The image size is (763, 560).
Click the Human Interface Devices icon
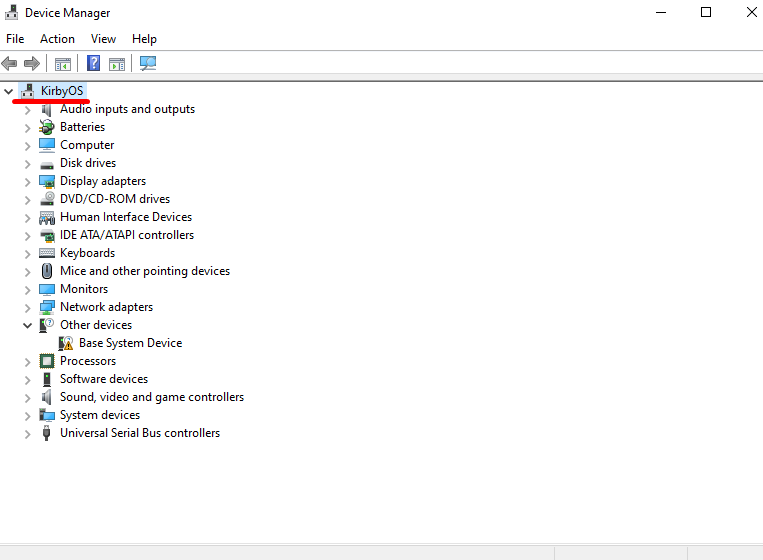[47, 217]
